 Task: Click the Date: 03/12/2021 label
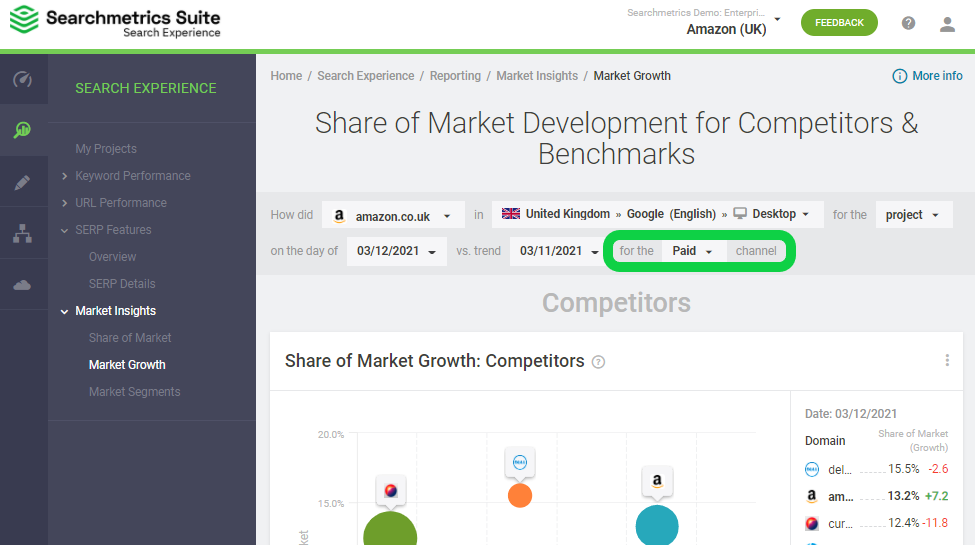pyautogui.click(x=851, y=414)
